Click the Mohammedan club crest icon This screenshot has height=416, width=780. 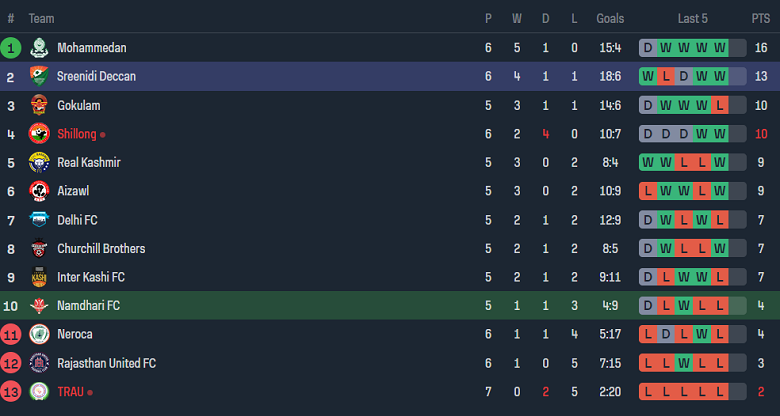click(x=39, y=48)
